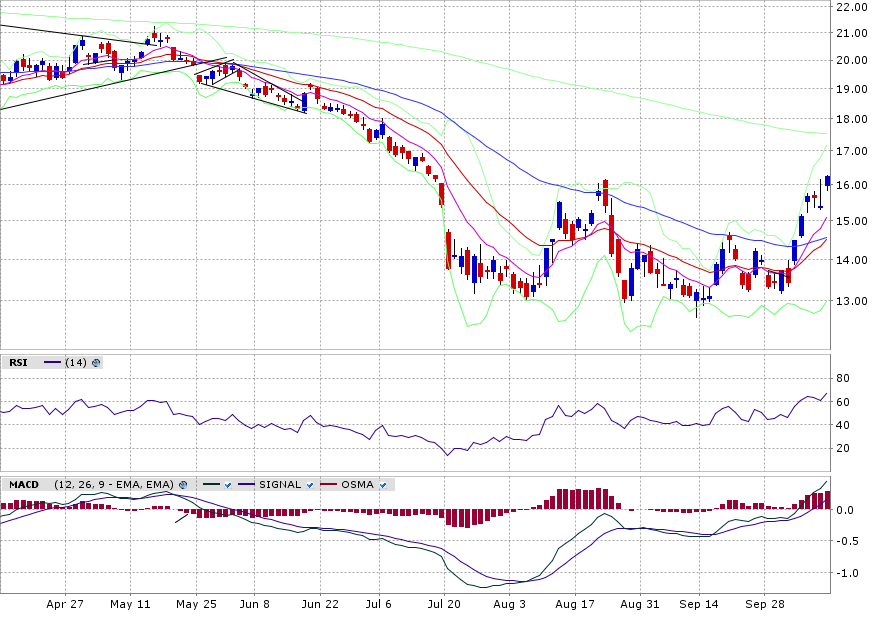Screen dimensions: 876x618
Task: Click the OSMA red line swatch
Action: 328,485
